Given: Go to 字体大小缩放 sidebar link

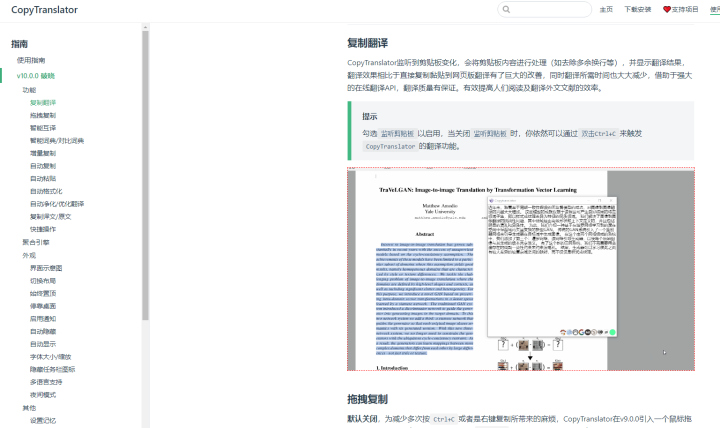Looking at the screenshot, I should pyautogui.click(x=51, y=357).
